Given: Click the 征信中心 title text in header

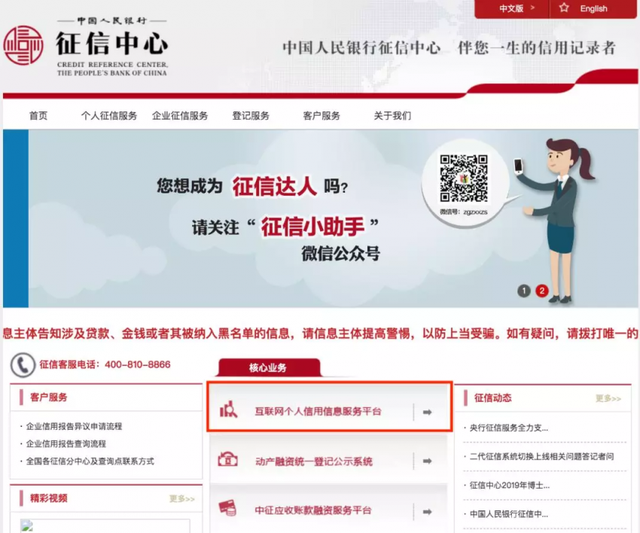Looking at the screenshot, I should [x=112, y=44].
